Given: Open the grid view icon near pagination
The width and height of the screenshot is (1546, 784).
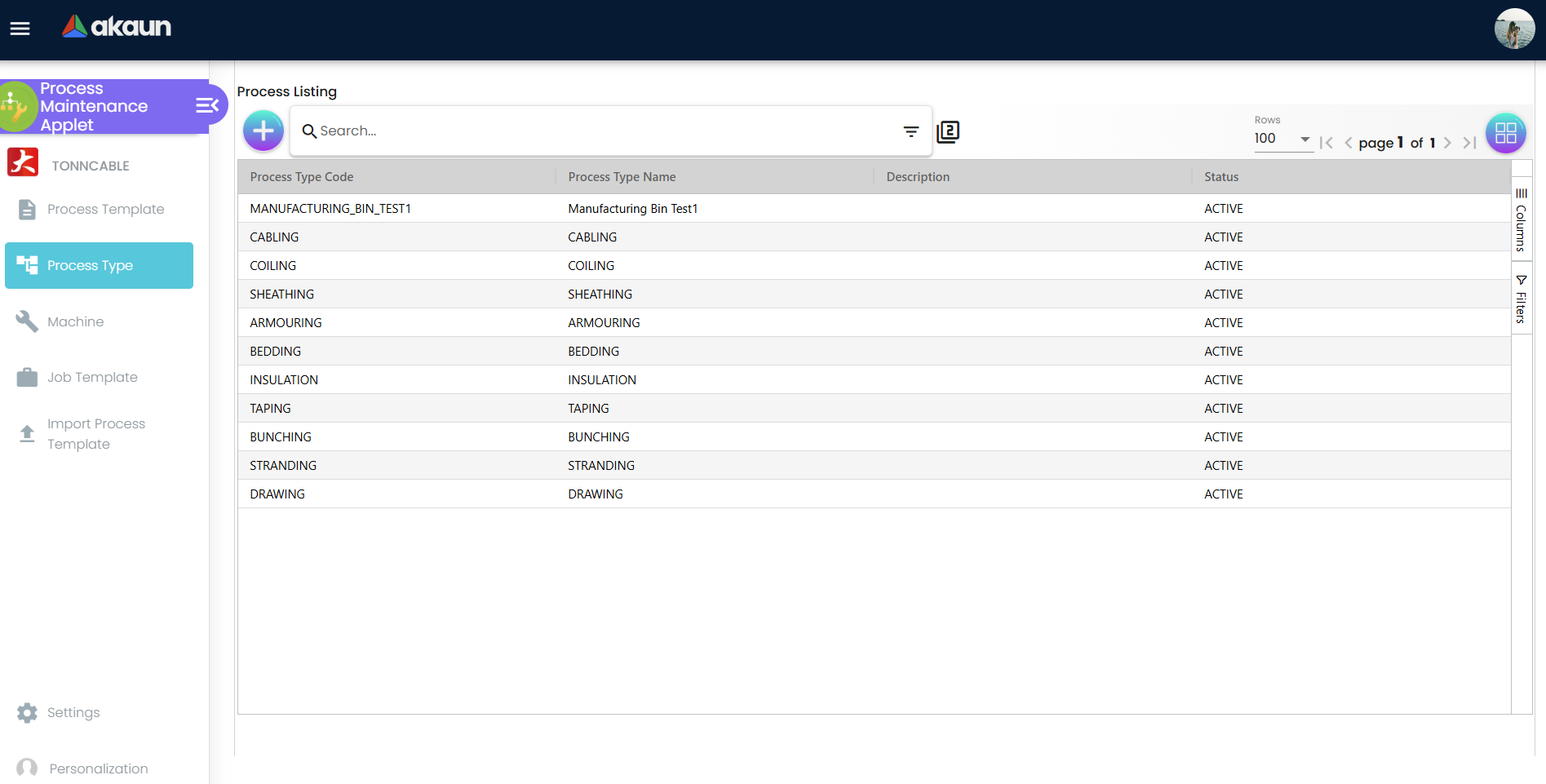Looking at the screenshot, I should point(1505,132).
